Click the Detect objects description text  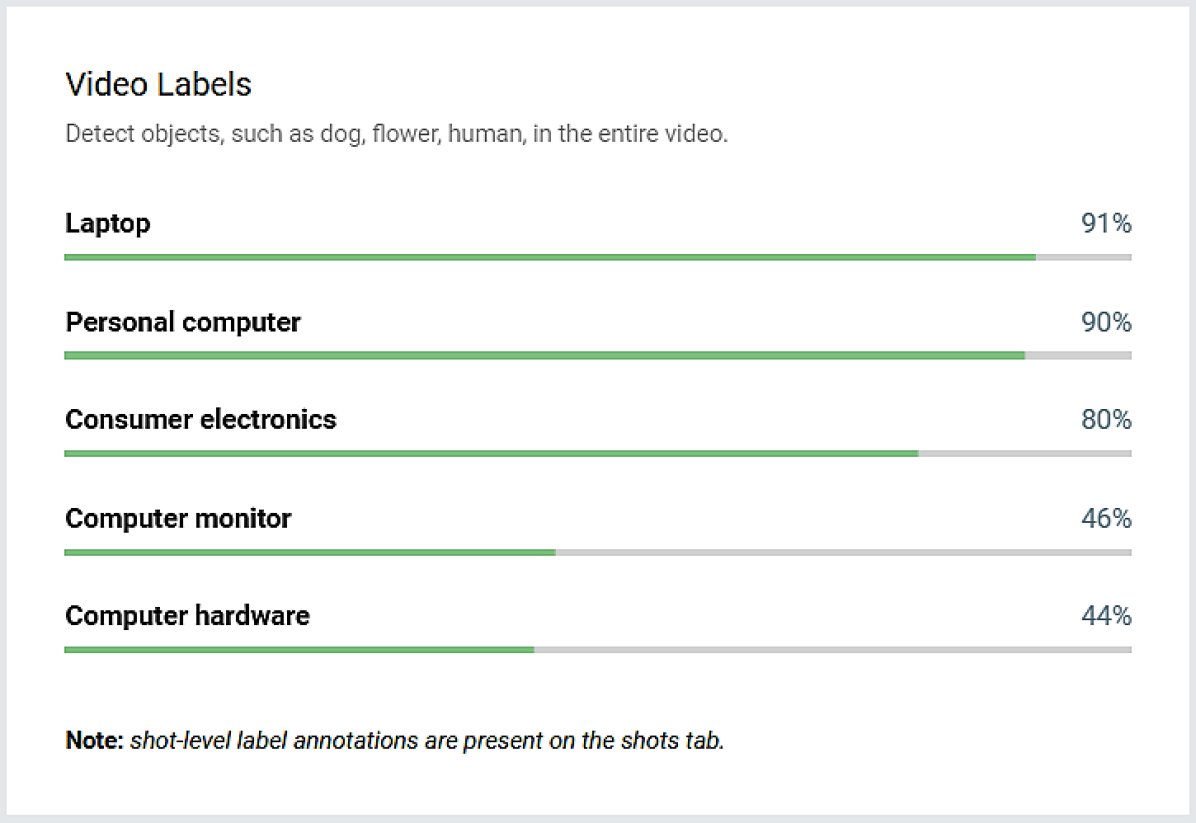(x=396, y=134)
